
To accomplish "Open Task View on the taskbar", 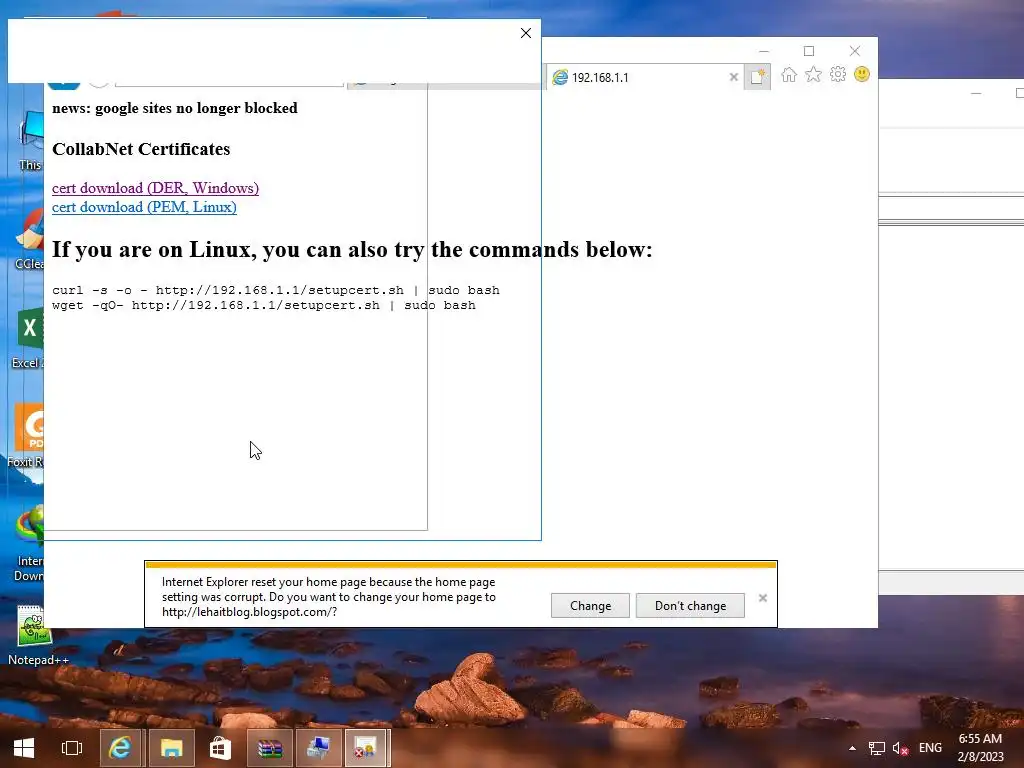I will click(x=72, y=748).
